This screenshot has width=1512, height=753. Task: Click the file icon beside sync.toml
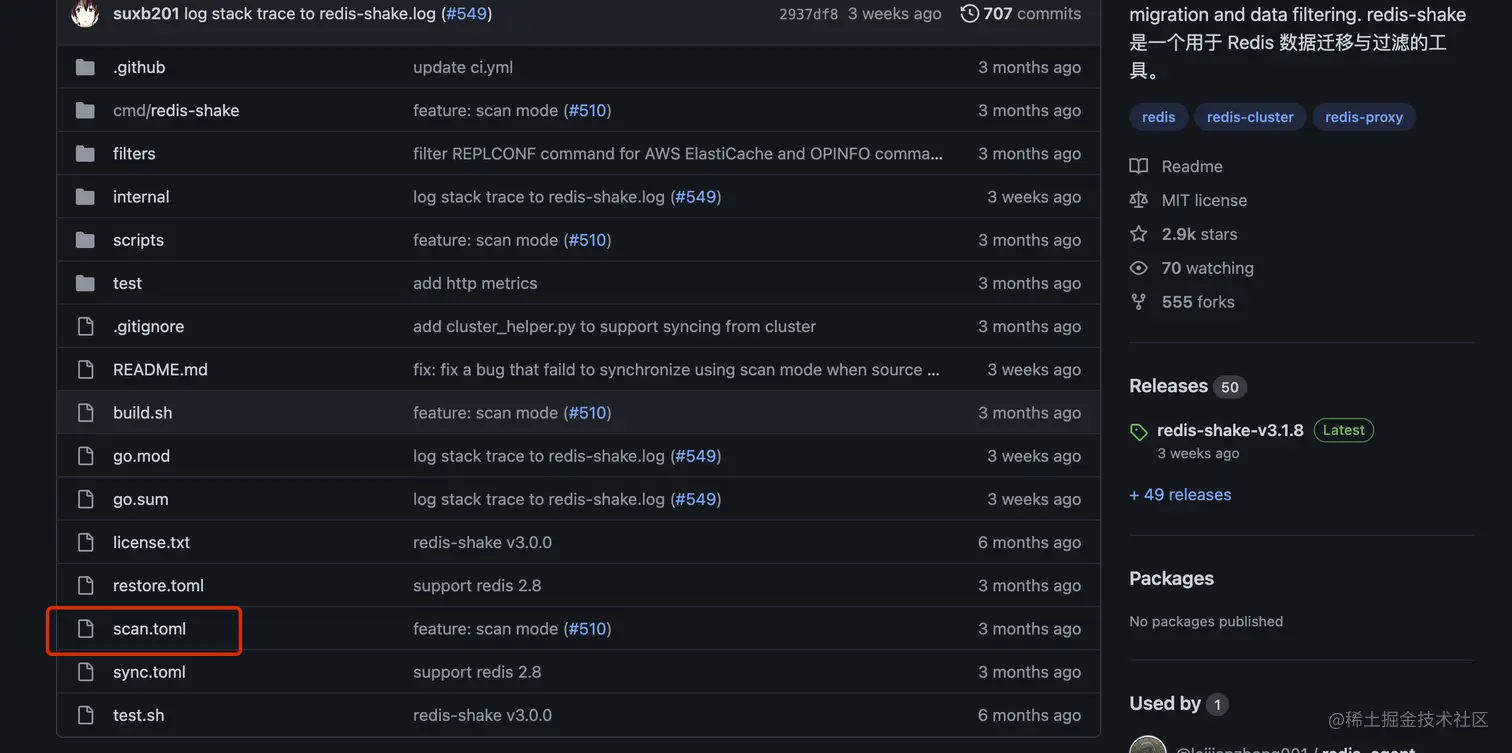[x=85, y=672]
